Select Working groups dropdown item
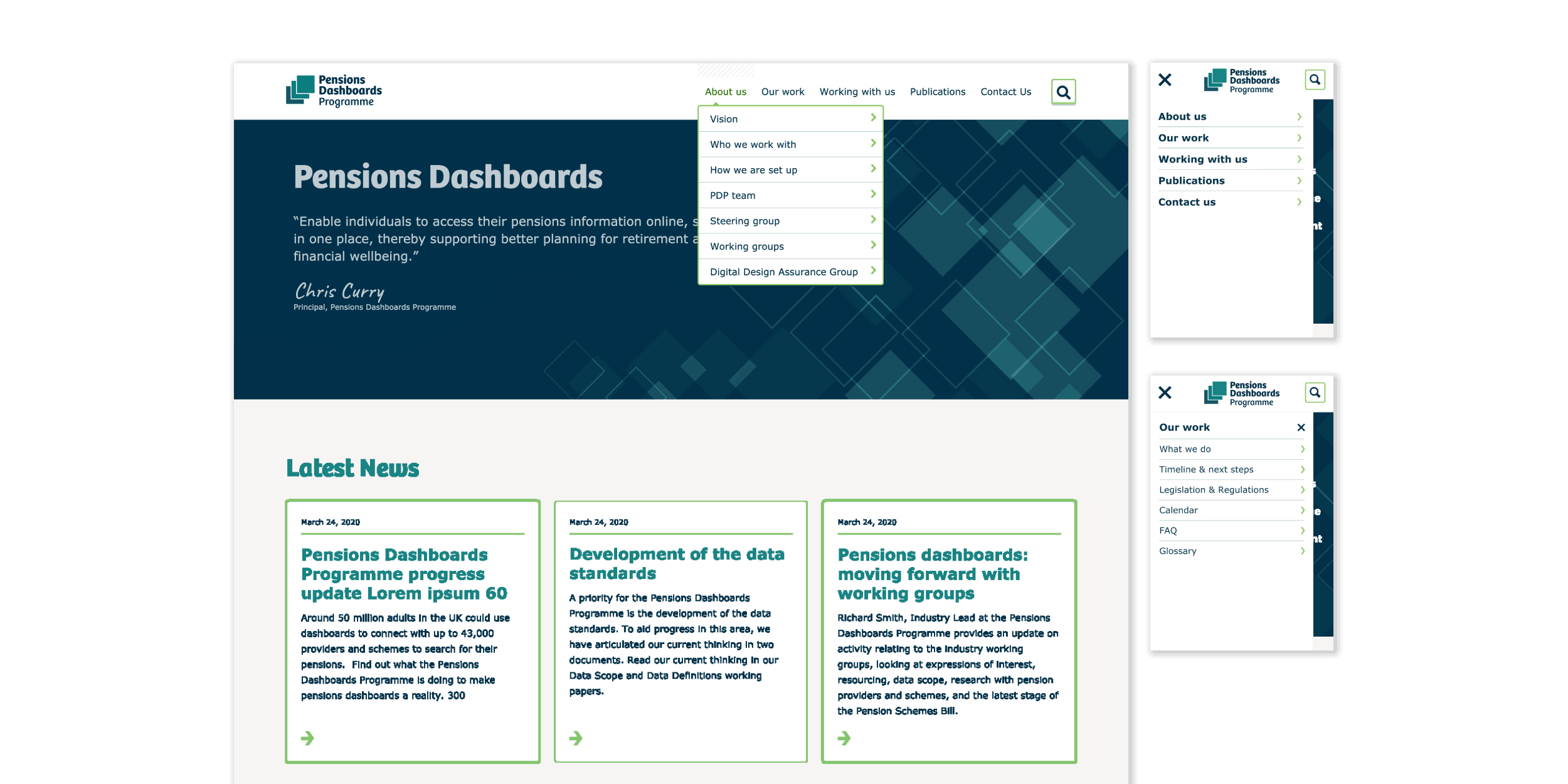Viewport: 1568px width, 784px height. click(x=790, y=246)
